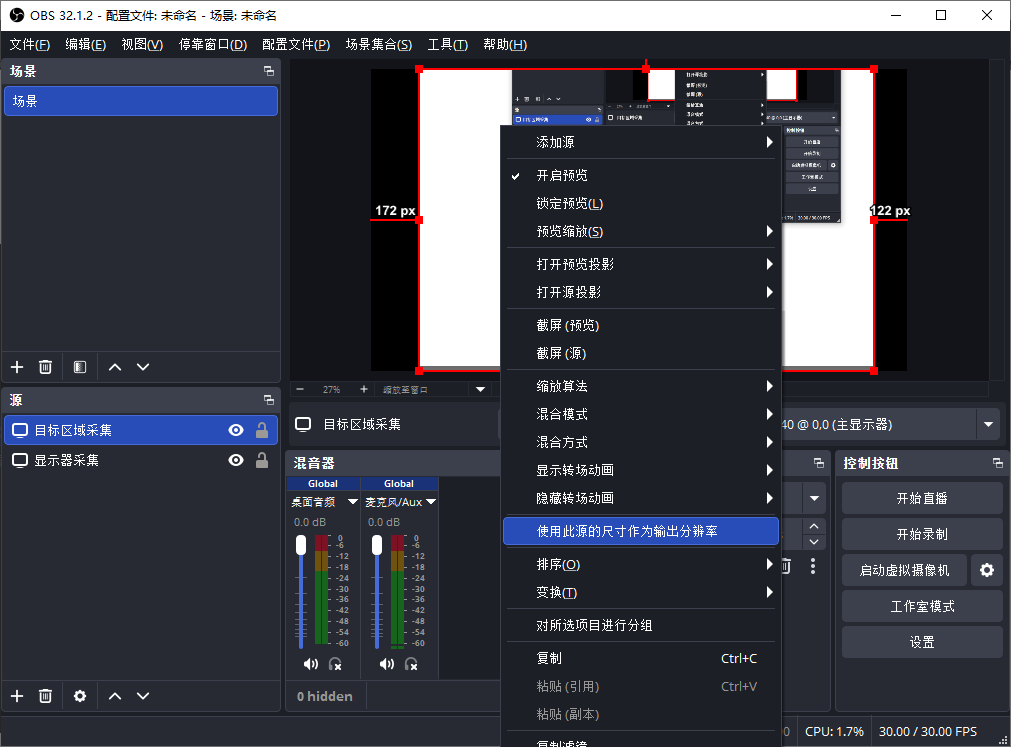1011x747 pixels.
Task: Open the three-dot more options menu
Action: coord(812,566)
